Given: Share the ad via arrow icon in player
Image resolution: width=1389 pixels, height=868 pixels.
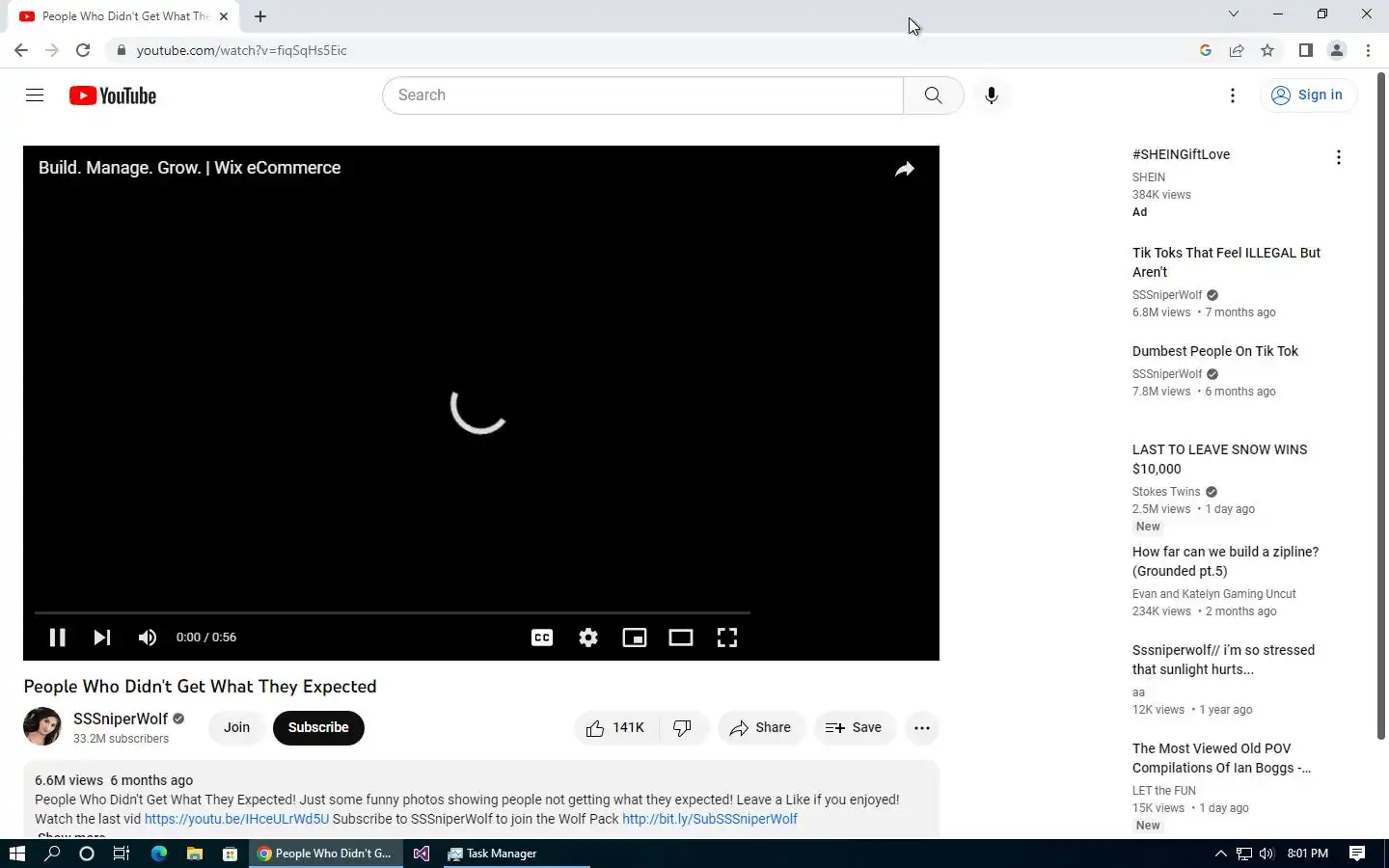Looking at the screenshot, I should [x=905, y=170].
